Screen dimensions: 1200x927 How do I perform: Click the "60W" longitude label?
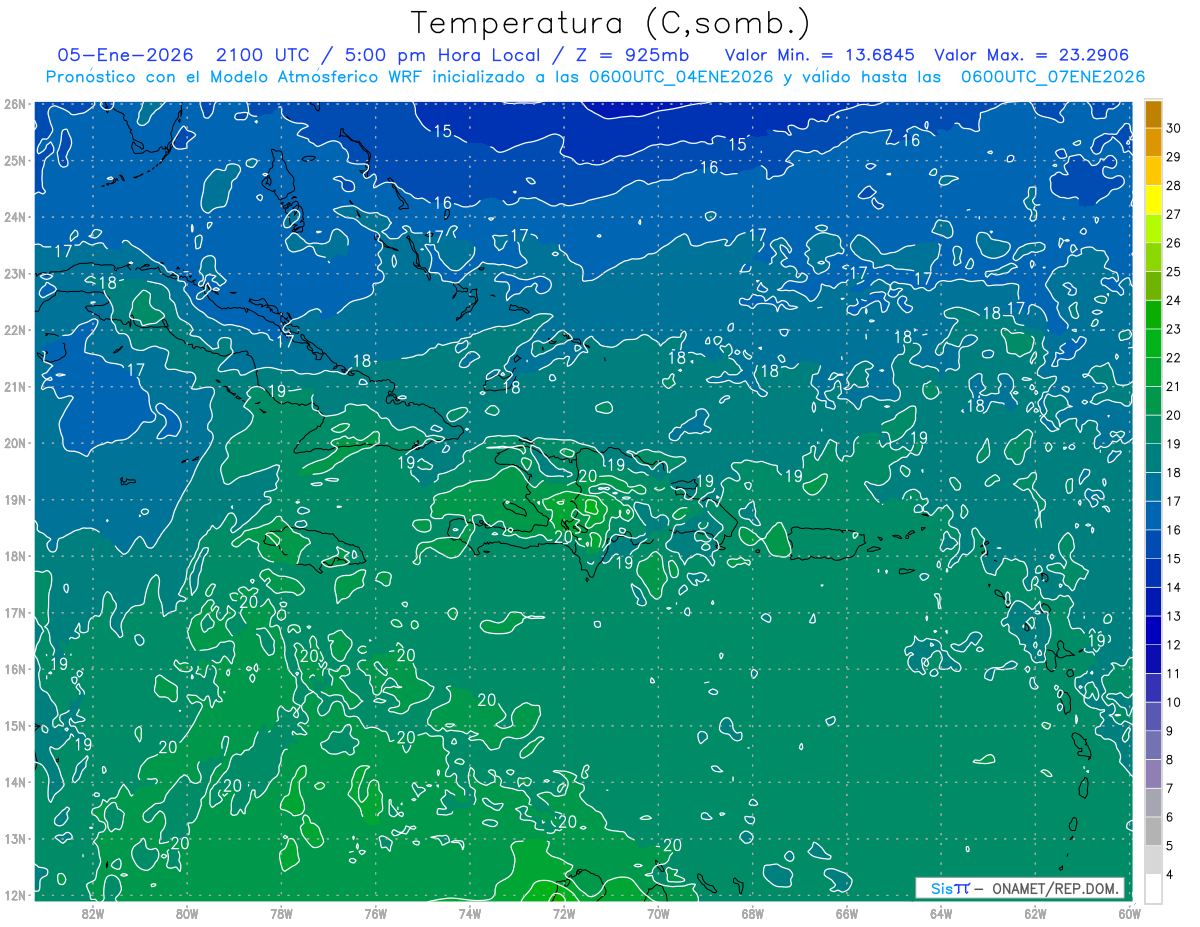click(x=1129, y=913)
